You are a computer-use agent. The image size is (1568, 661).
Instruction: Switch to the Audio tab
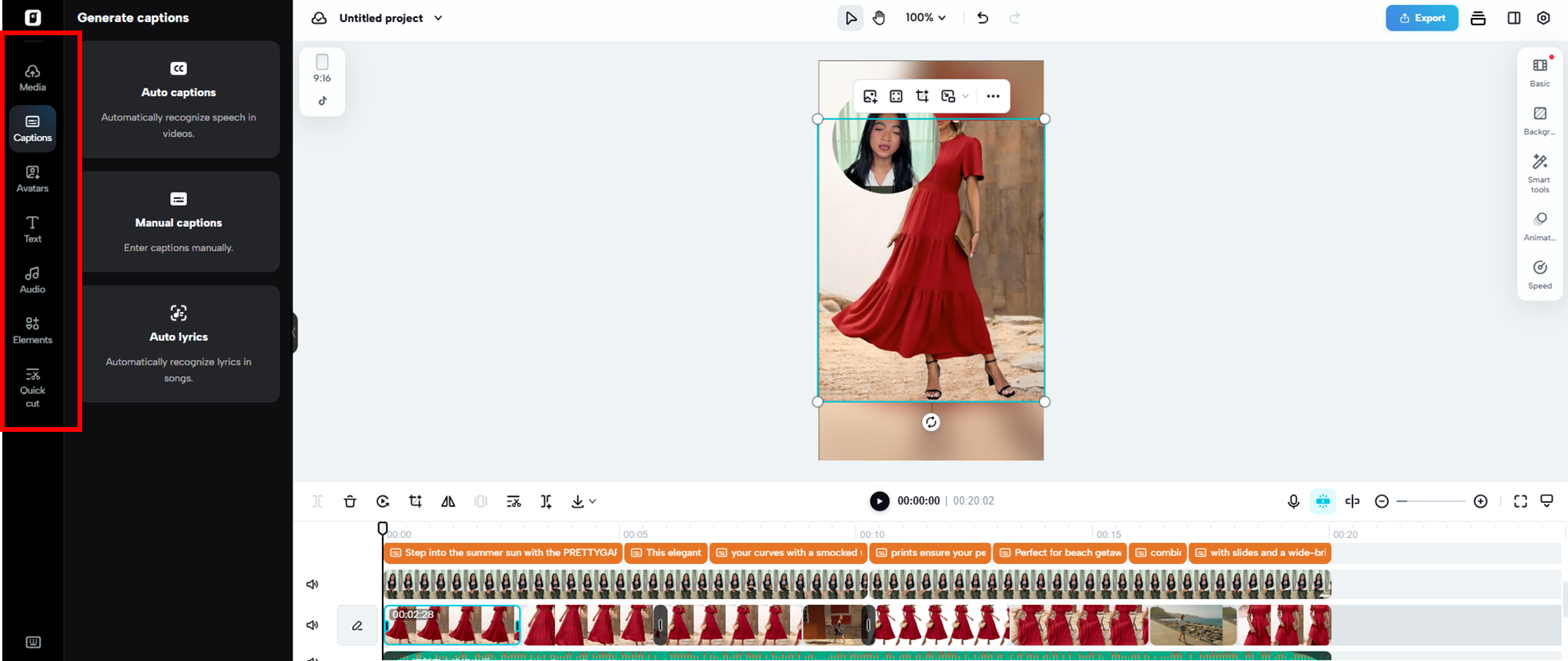click(32, 279)
